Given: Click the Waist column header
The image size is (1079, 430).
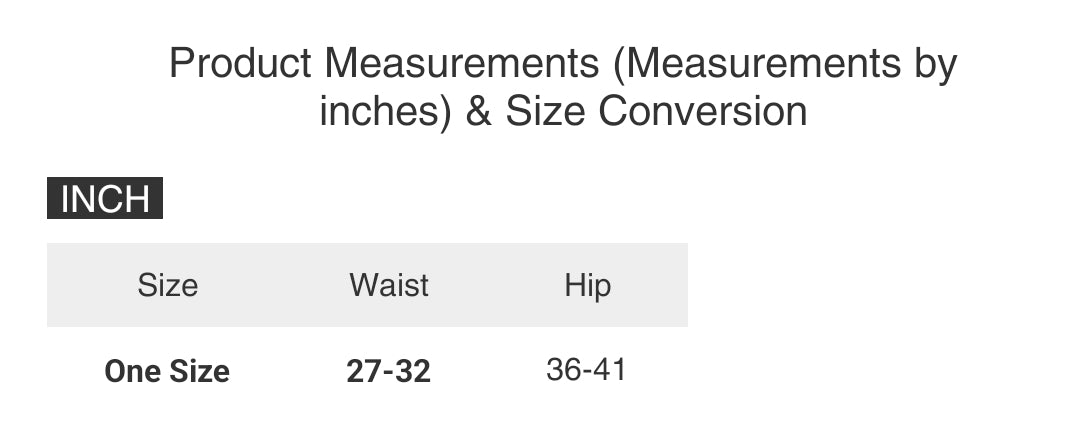Looking at the screenshot, I should coord(389,285).
